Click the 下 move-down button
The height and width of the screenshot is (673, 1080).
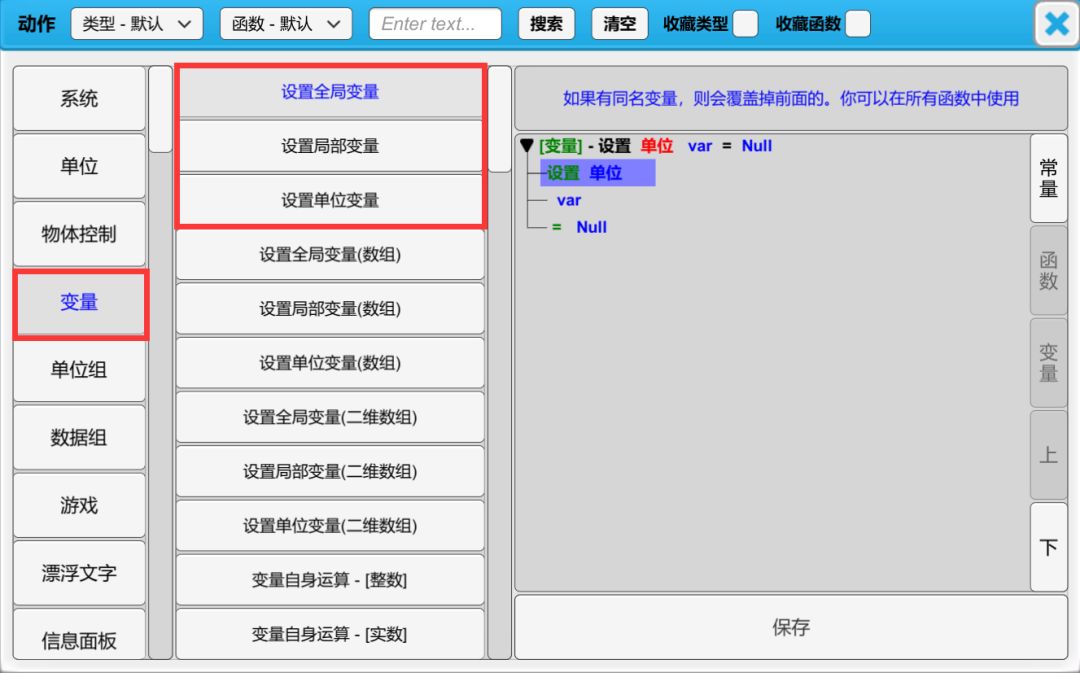coord(1048,547)
